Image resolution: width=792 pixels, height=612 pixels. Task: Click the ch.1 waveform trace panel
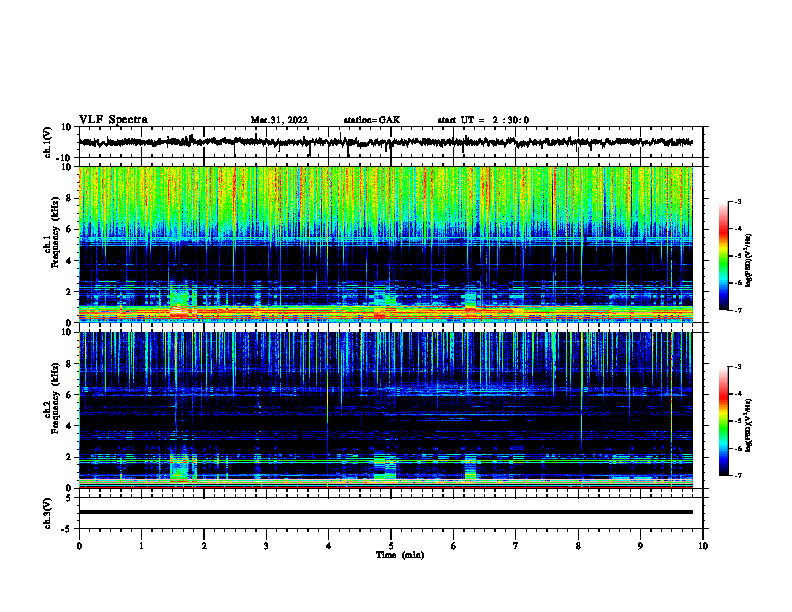(391, 142)
